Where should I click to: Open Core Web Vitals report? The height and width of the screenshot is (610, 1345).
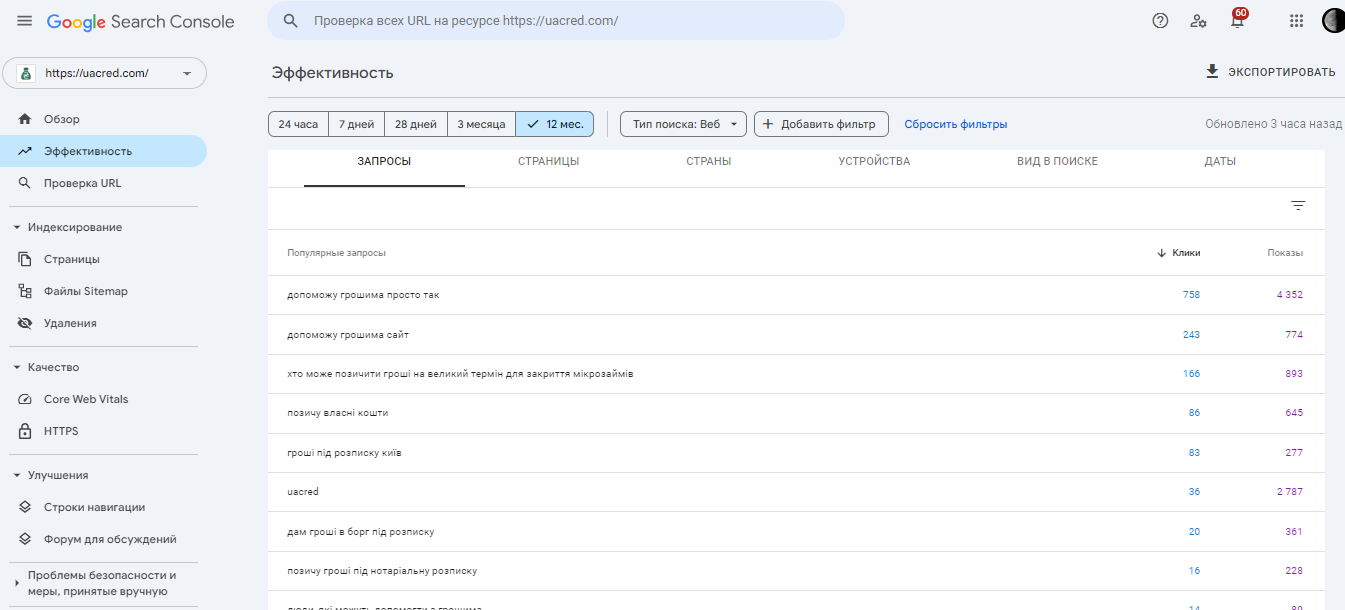(x=104, y=399)
